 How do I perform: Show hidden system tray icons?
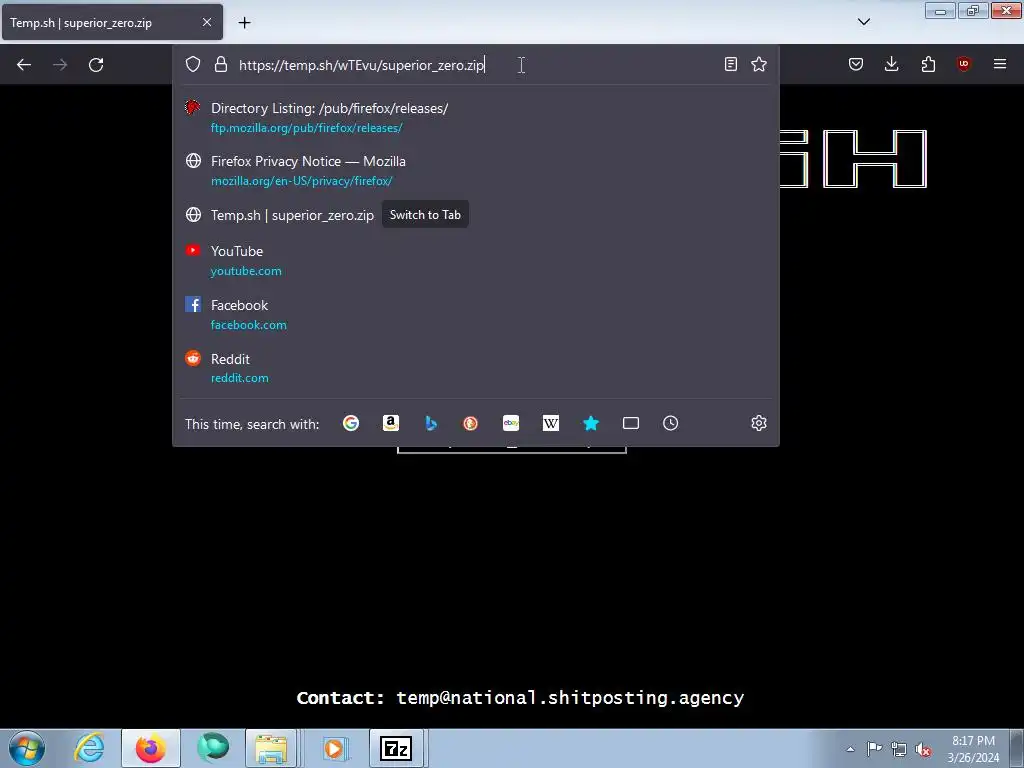850,749
